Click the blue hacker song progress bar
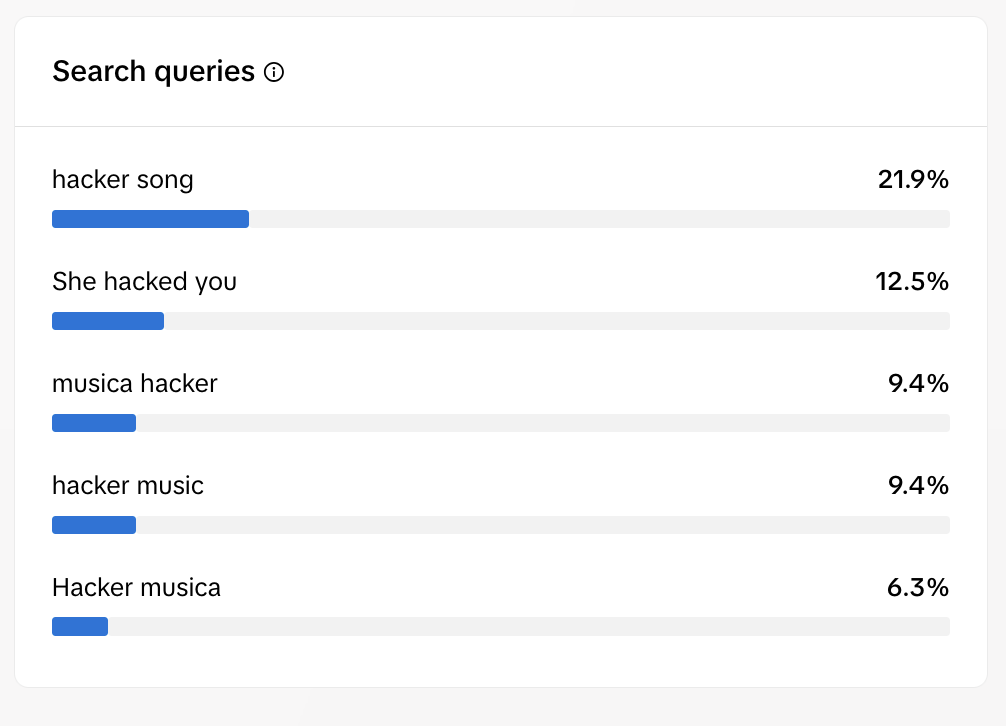The width and height of the screenshot is (1006, 726). [150, 219]
